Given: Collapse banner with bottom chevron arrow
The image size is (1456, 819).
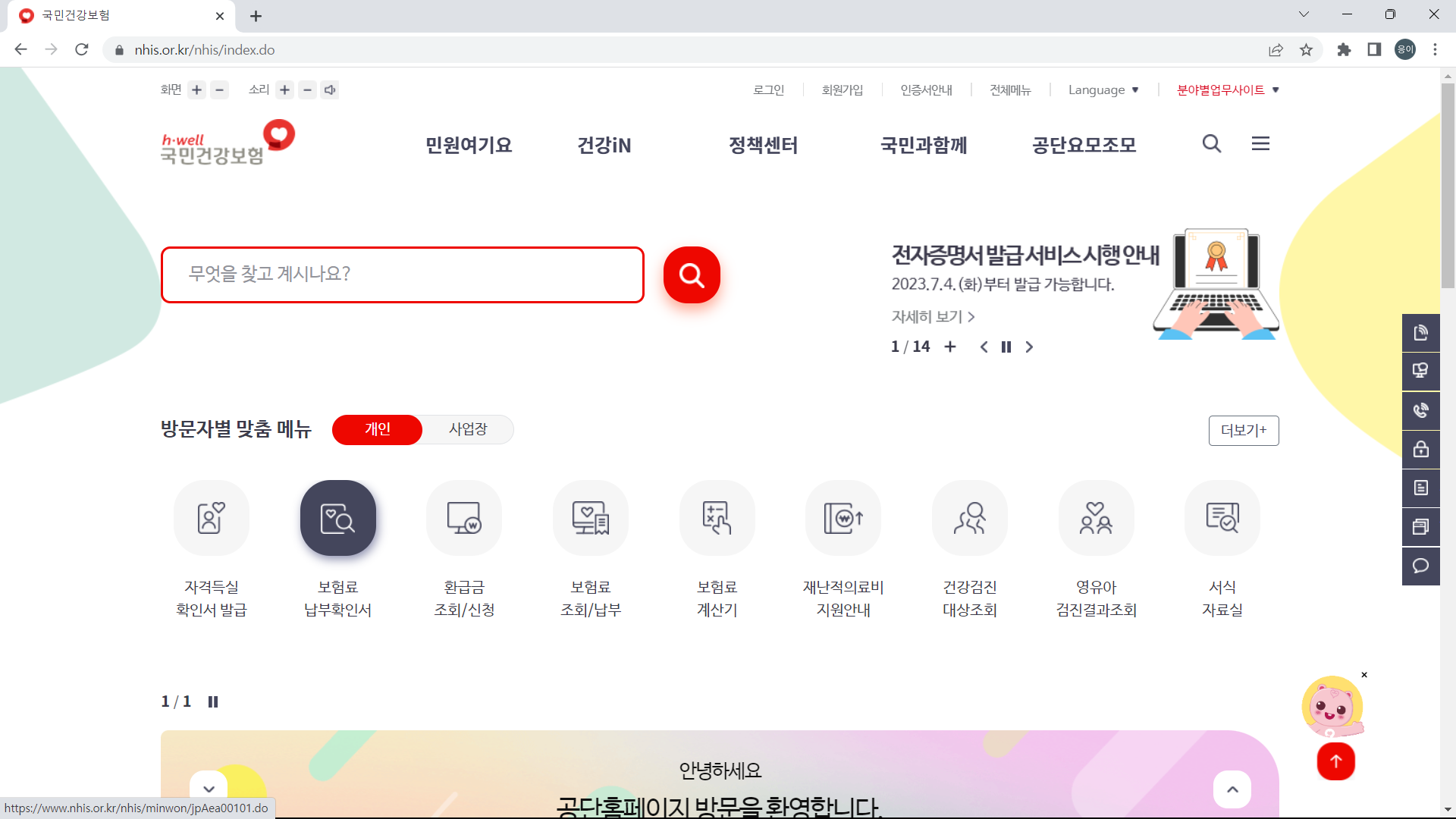Looking at the screenshot, I should [209, 789].
